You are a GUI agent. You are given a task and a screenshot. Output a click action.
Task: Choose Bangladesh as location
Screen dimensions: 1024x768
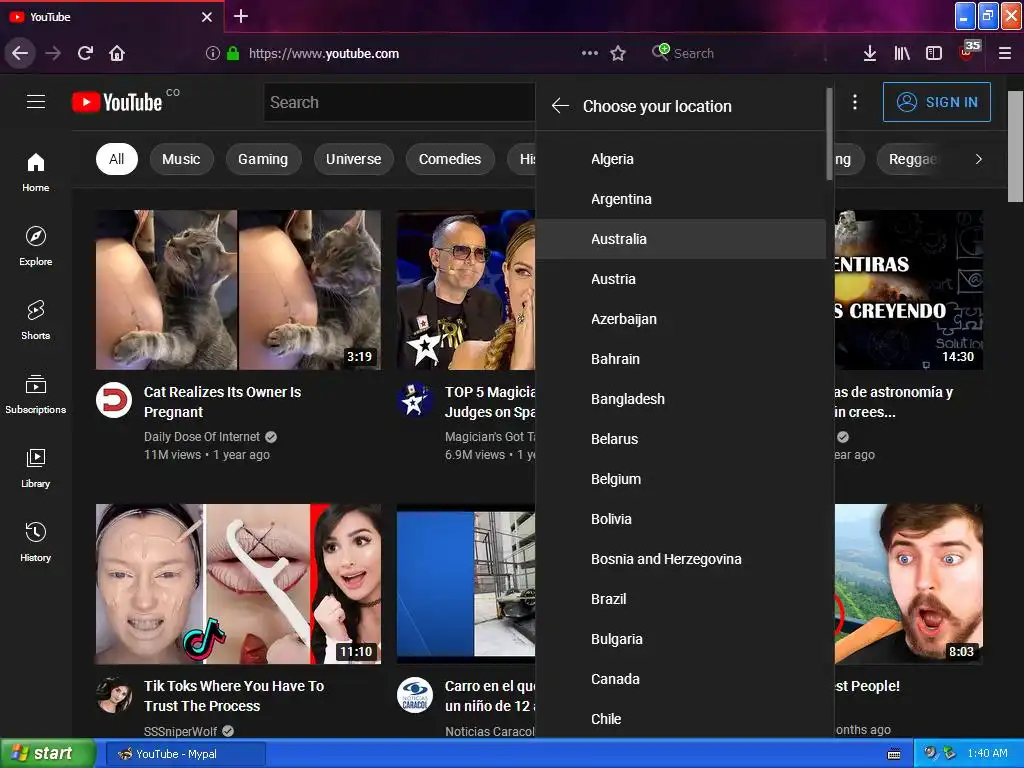[x=680, y=399]
